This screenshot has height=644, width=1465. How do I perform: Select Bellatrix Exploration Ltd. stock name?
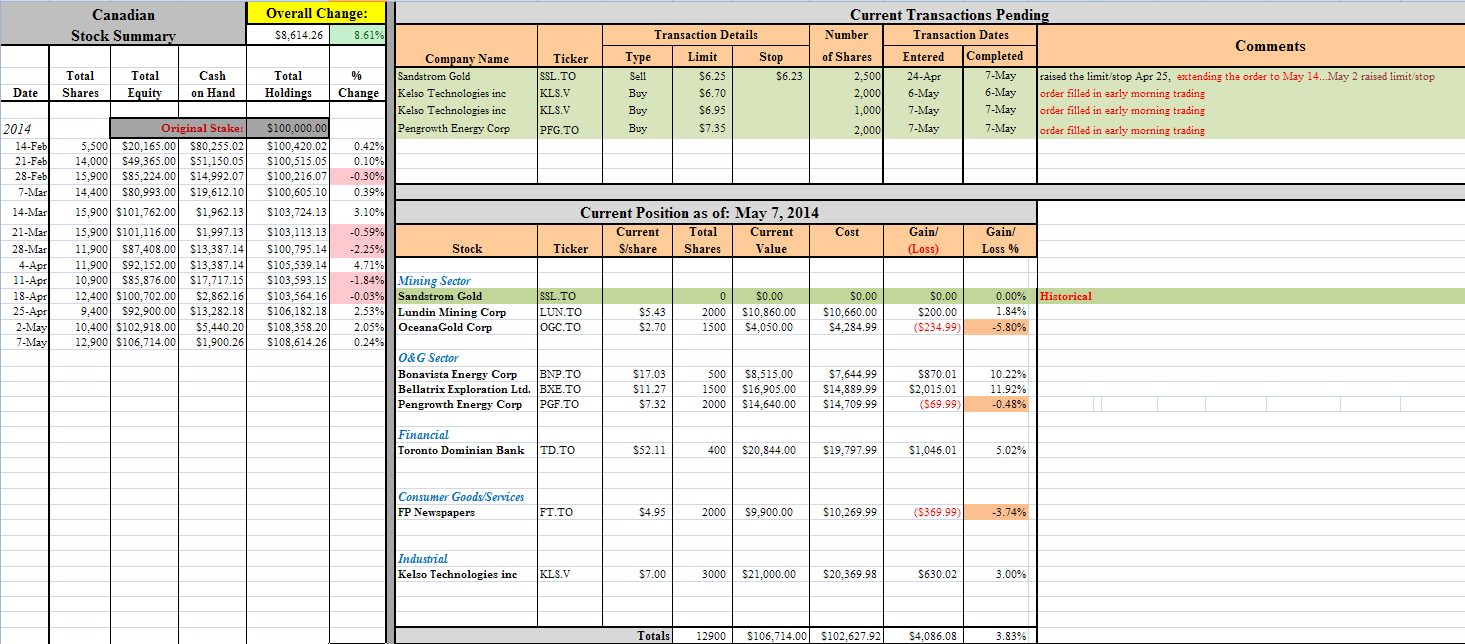464,389
